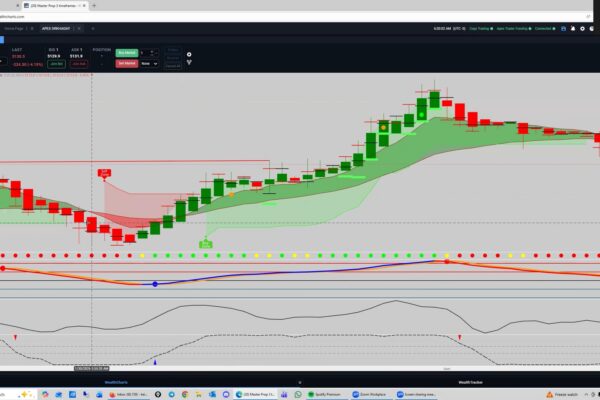Viewport: 600px width, 400px height.
Task: Click the blue dot on the indicator line
Action: click(155, 284)
